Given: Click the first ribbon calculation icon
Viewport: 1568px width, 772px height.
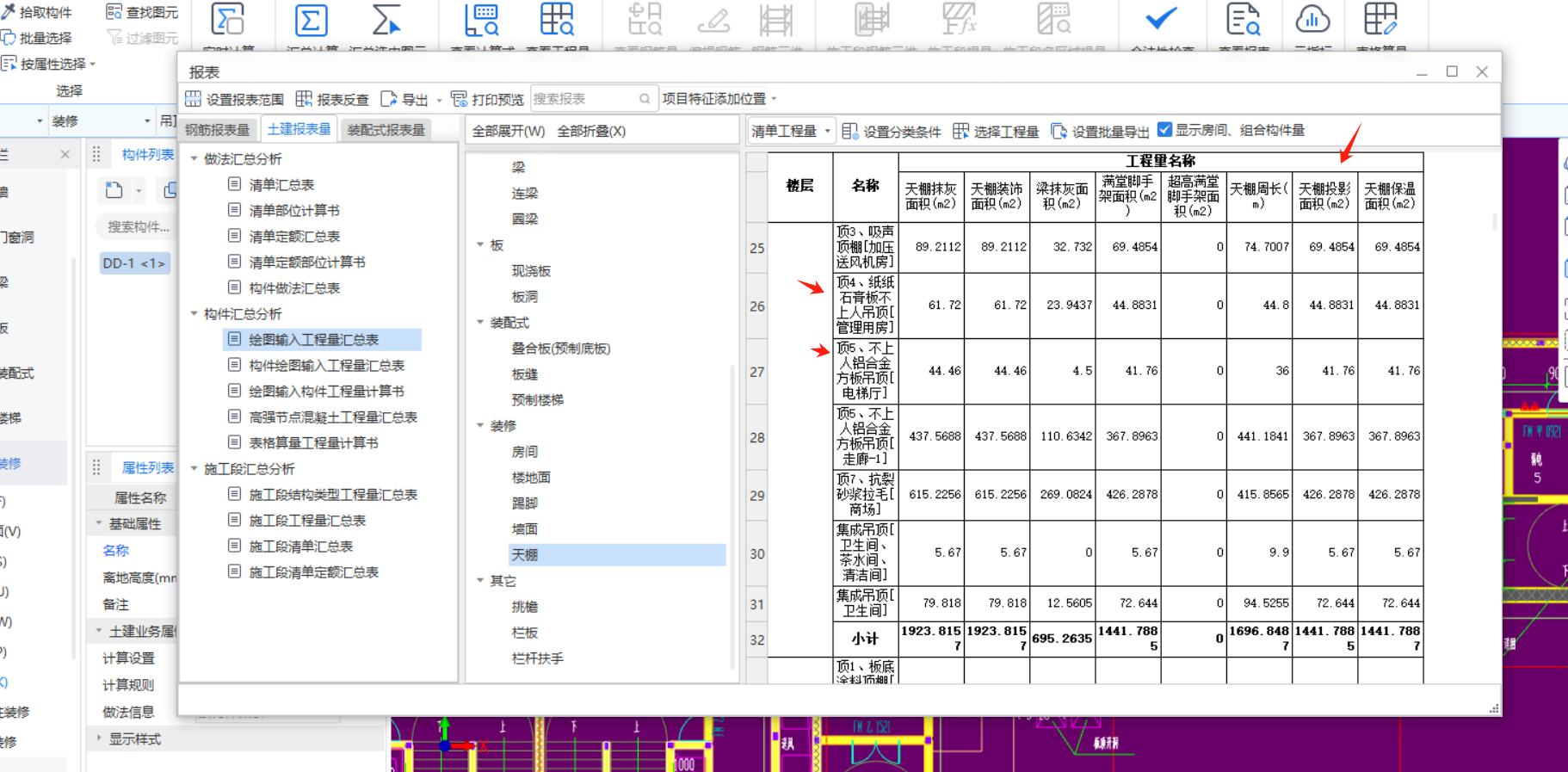Looking at the screenshot, I should 228,20.
